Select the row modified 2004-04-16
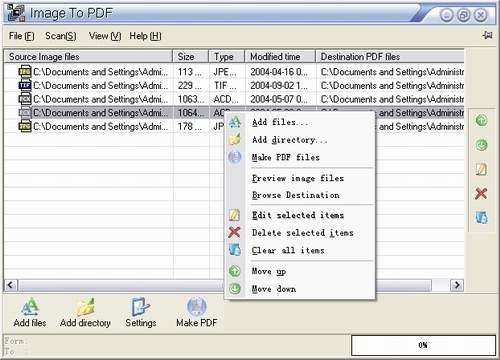 tap(234, 72)
